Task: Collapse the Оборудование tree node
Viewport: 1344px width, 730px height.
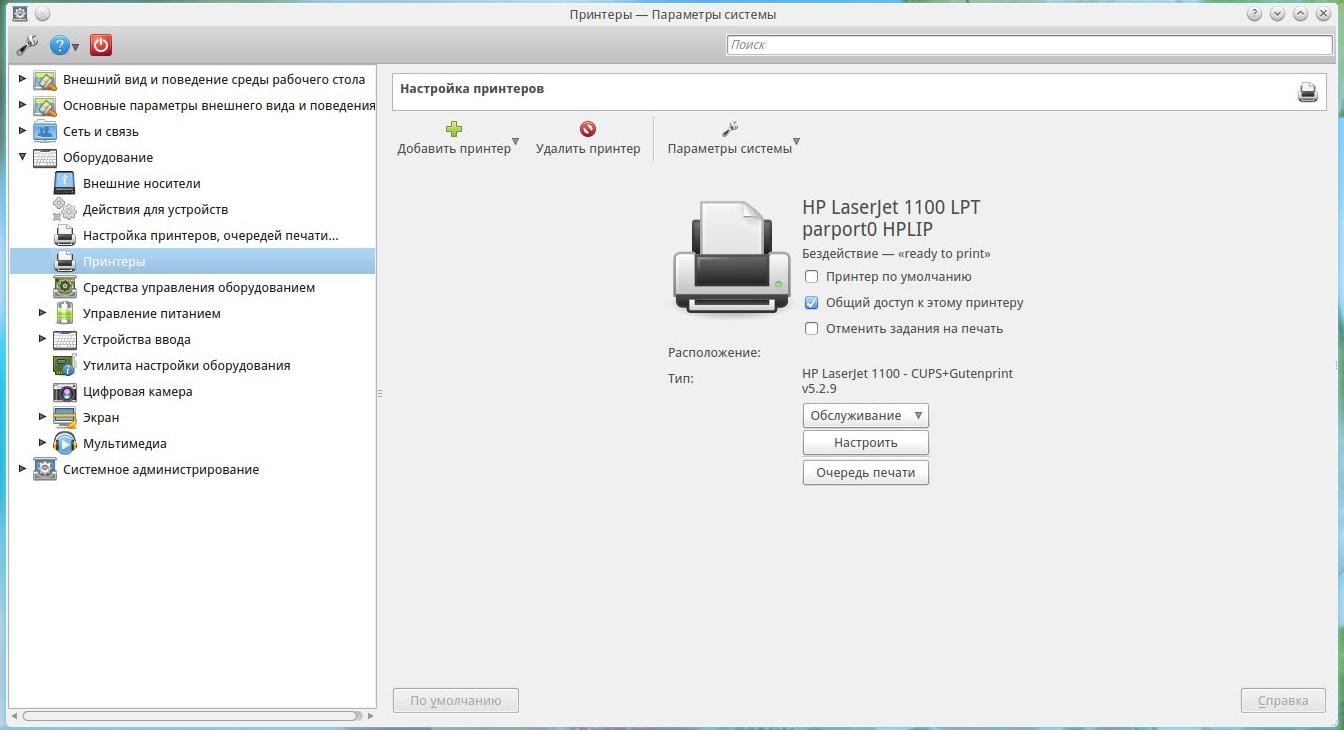Action: click(22, 157)
